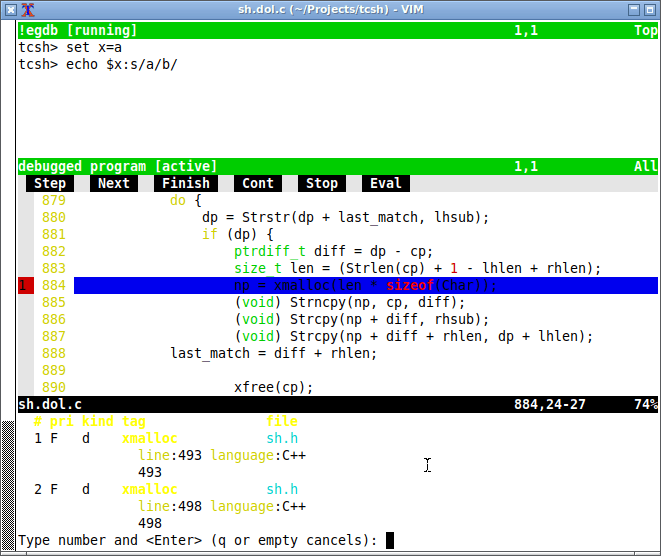661x556 pixels.
Task: Click the 'do {' statement on line 879
Action: tap(186, 200)
